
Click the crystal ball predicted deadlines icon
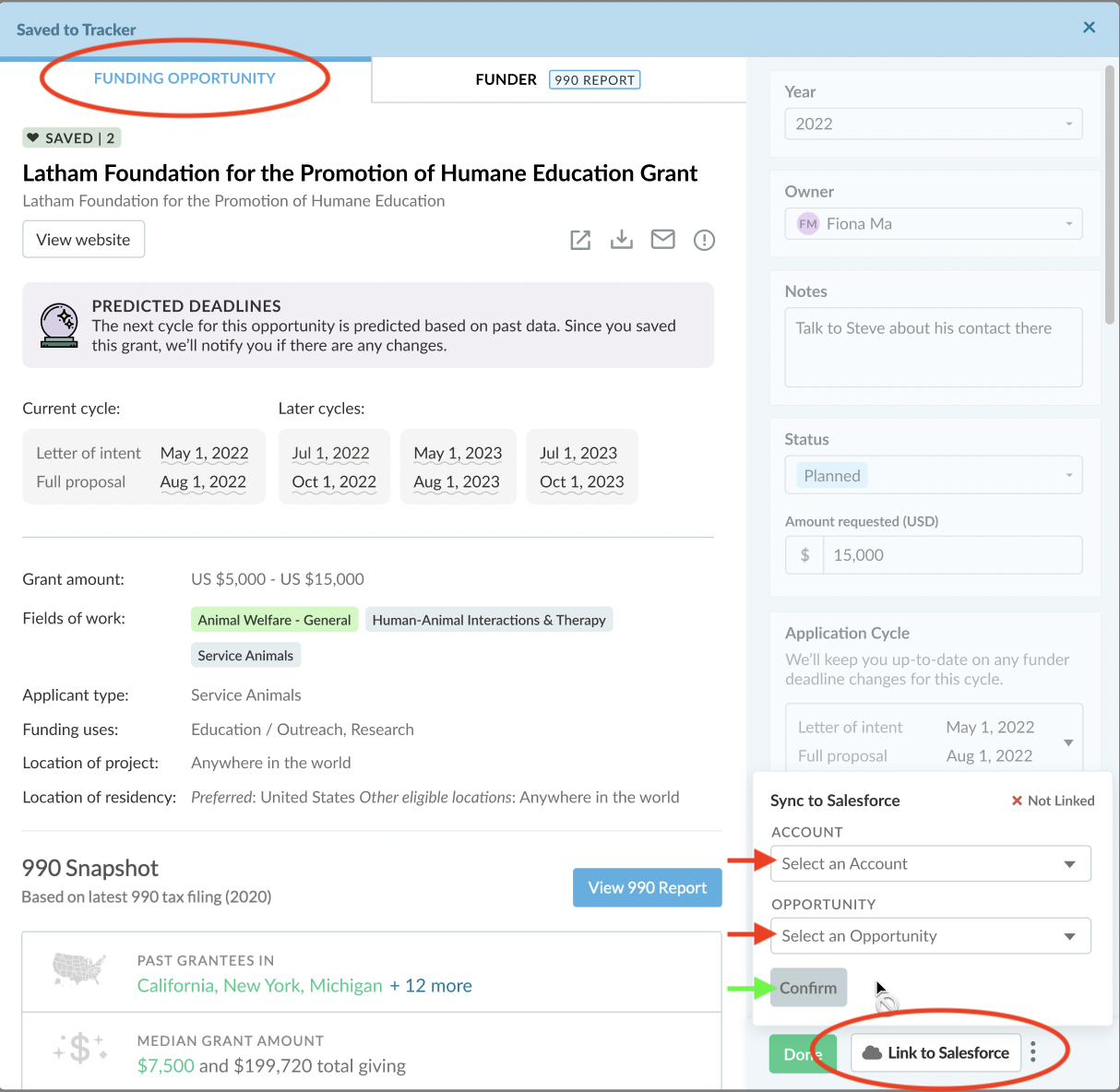tap(59, 325)
